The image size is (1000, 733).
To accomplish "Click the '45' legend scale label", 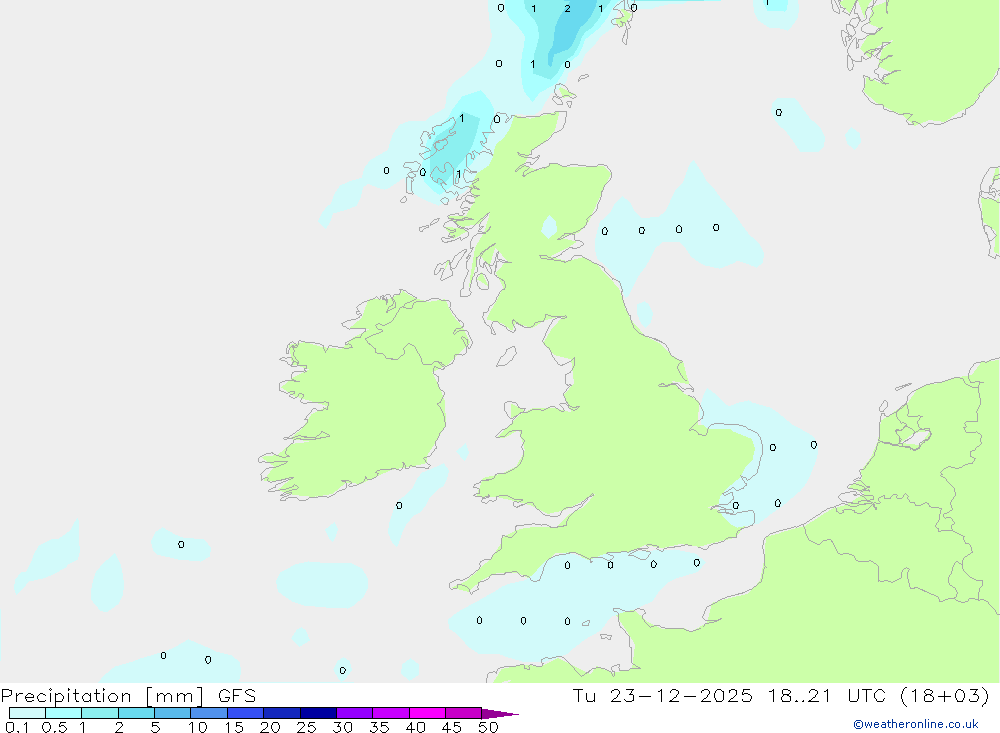I will click(452, 727).
